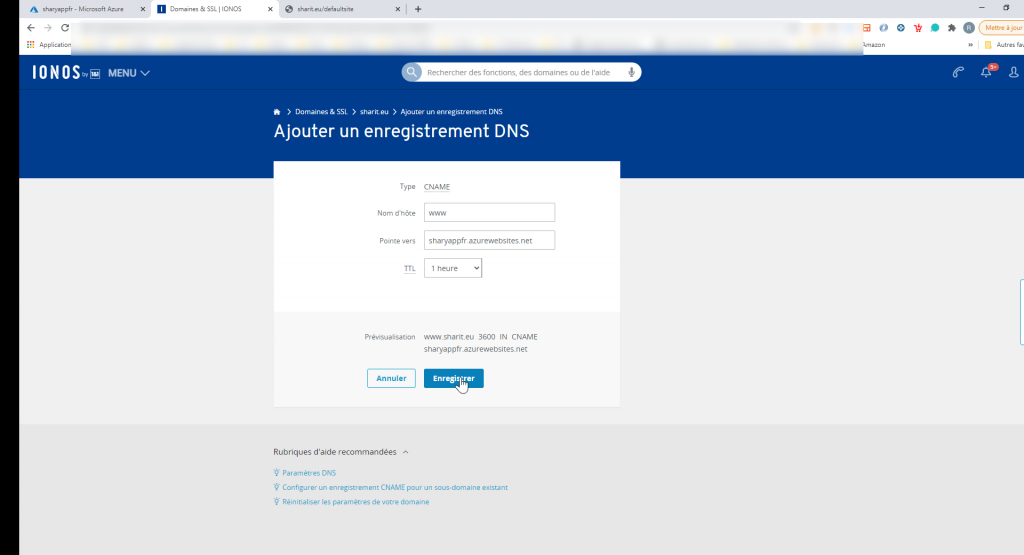The height and width of the screenshot is (555, 1024).
Task: Click the Nom d'hôte field
Action: [x=489, y=212]
